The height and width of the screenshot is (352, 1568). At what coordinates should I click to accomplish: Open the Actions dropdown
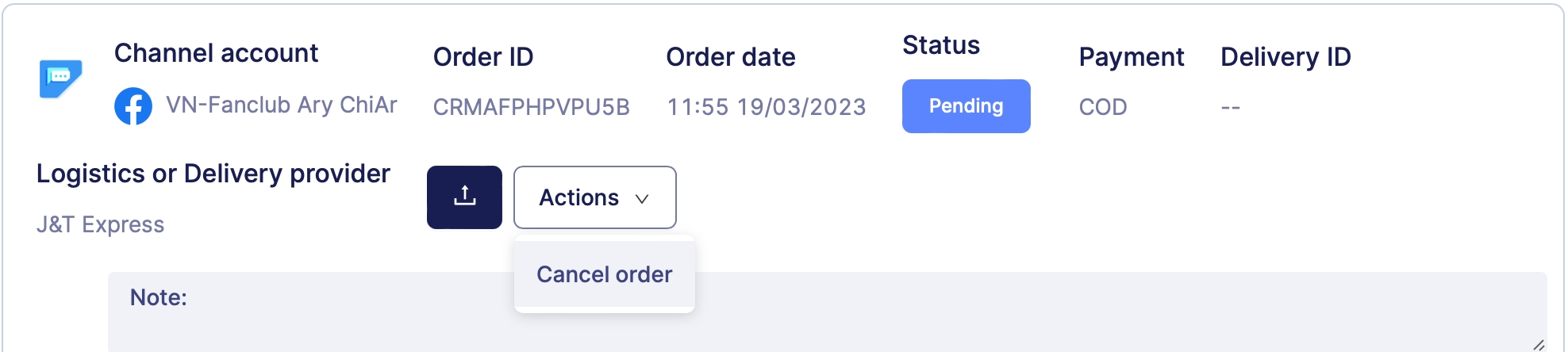tap(594, 197)
